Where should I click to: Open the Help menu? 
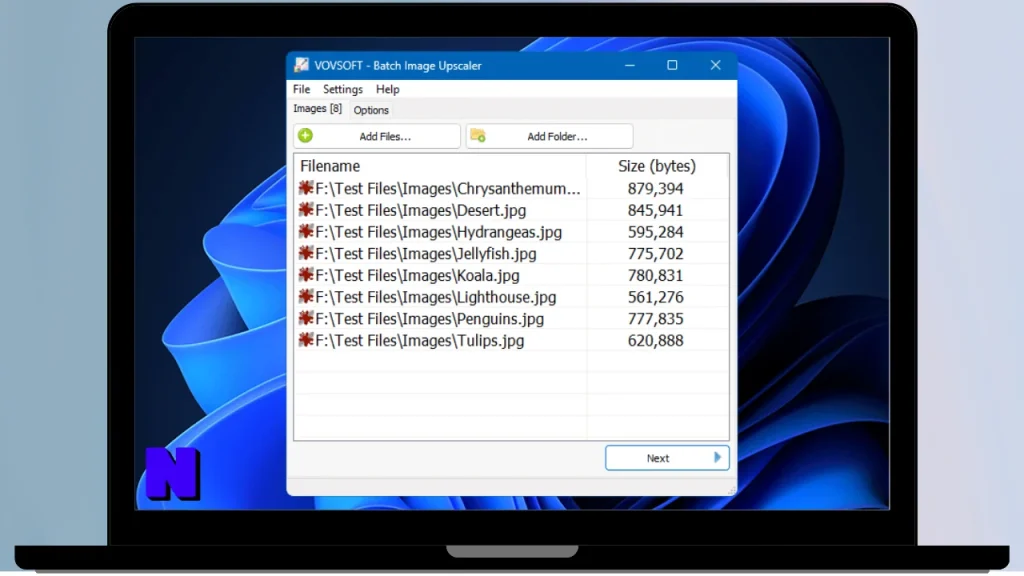tap(387, 89)
